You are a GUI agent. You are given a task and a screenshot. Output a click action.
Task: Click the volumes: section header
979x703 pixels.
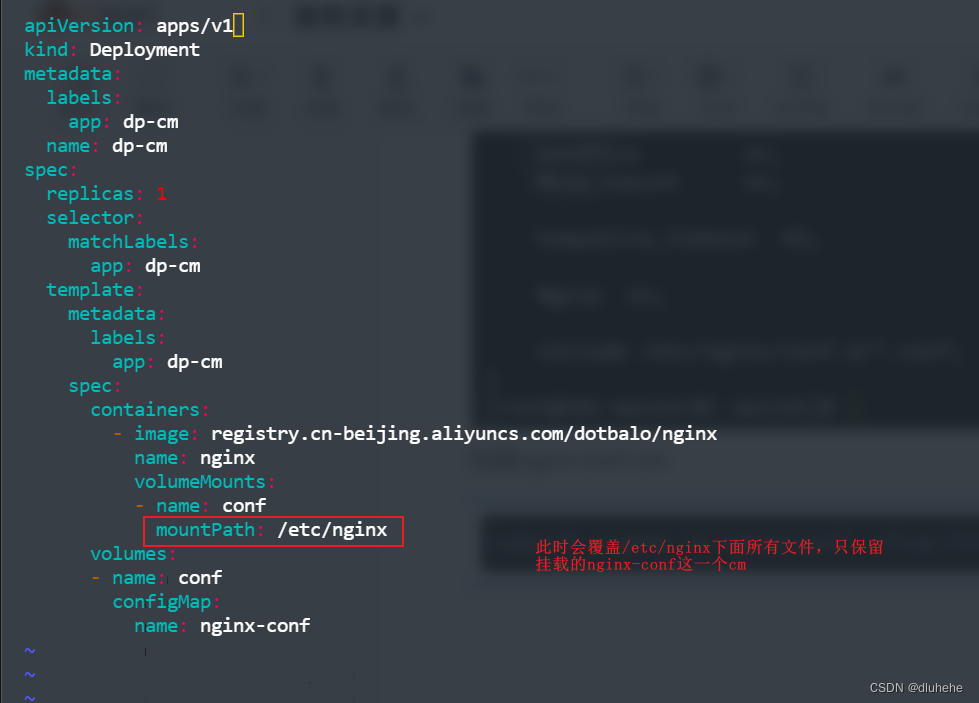(x=128, y=553)
